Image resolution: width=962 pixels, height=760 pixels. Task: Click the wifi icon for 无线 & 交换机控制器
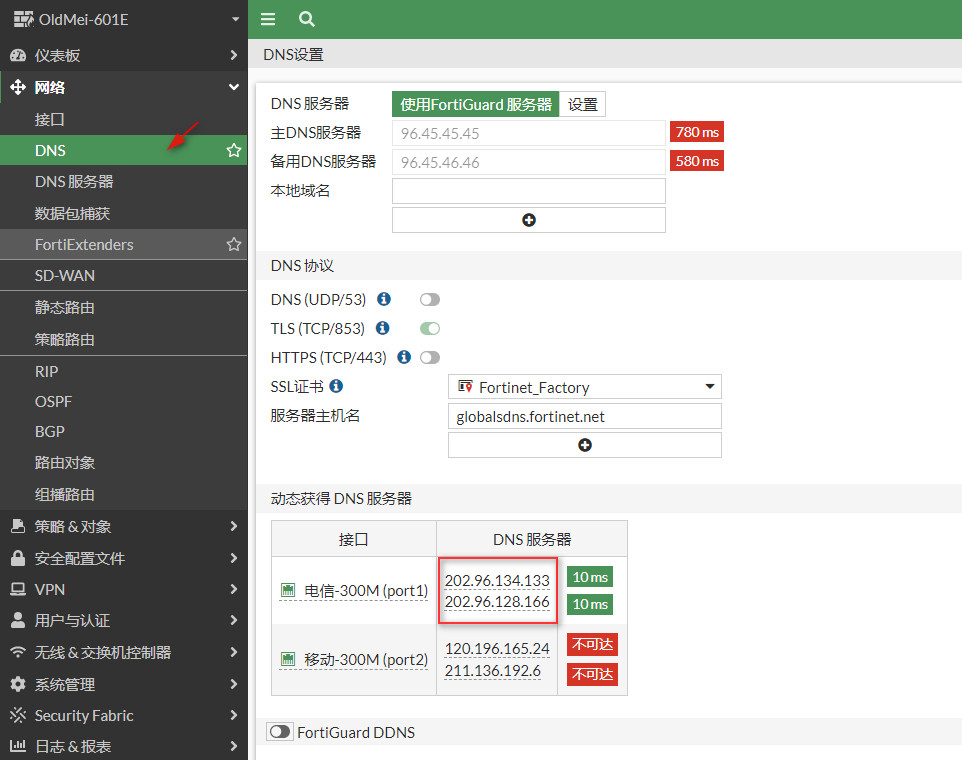point(18,652)
